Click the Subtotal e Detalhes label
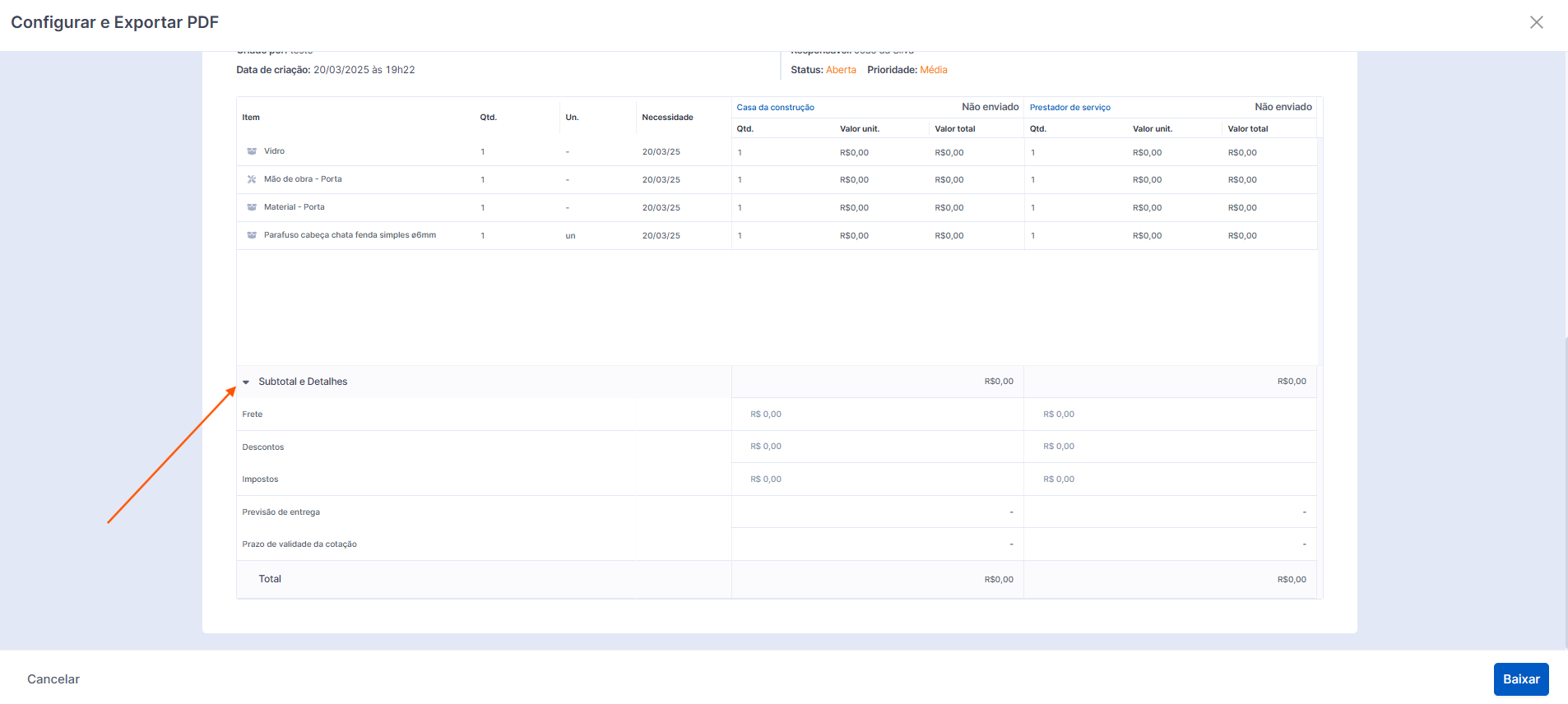Screen dimensions: 1568x704 (x=303, y=382)
